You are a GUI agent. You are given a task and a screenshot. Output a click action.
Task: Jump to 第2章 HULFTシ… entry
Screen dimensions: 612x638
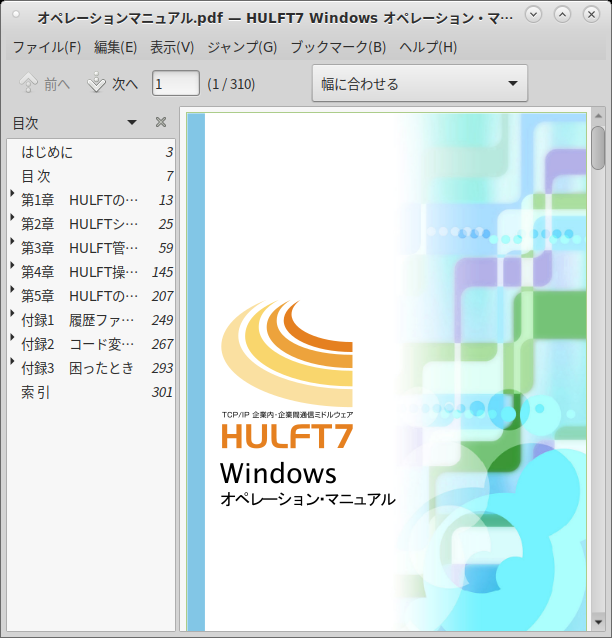click(x=92, y=224)
